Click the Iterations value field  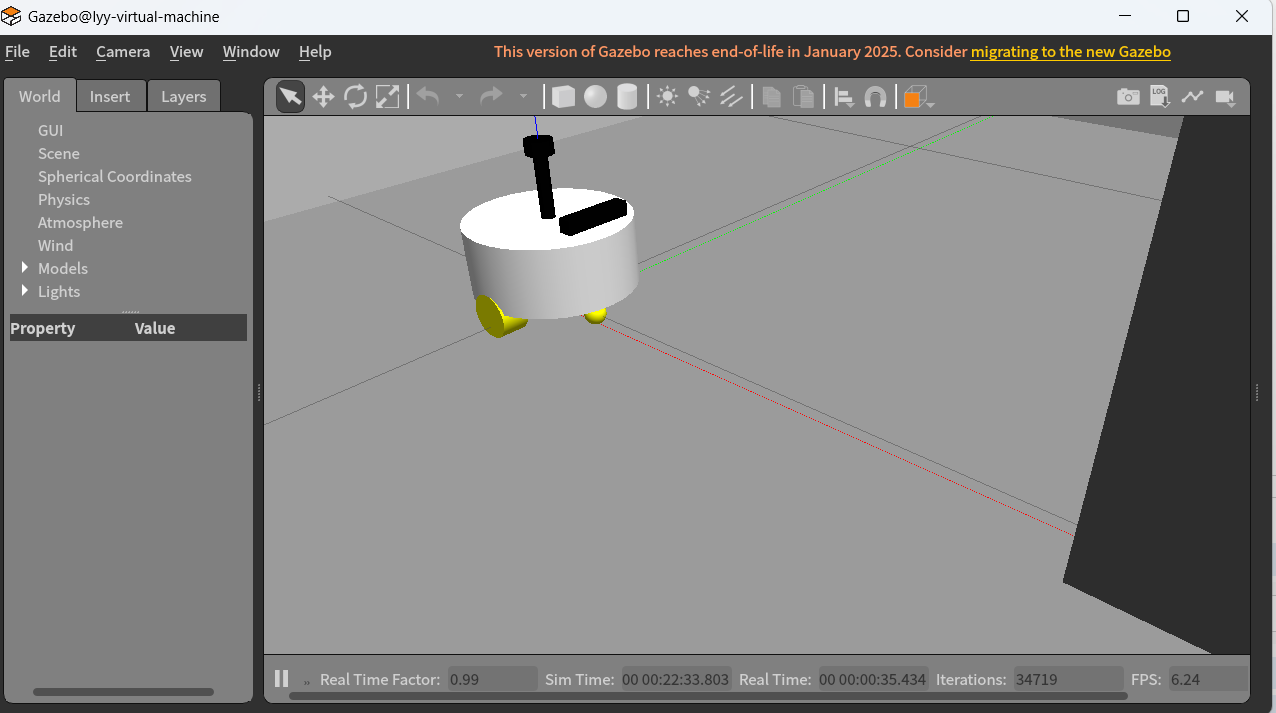(1068, 679)
